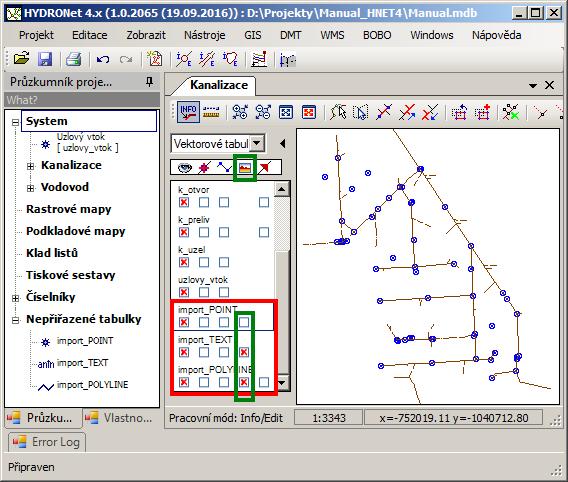Click the blue node-on-line edit tool
The height and width of the screenshot is (482, 568).
[x=384, y=112]
